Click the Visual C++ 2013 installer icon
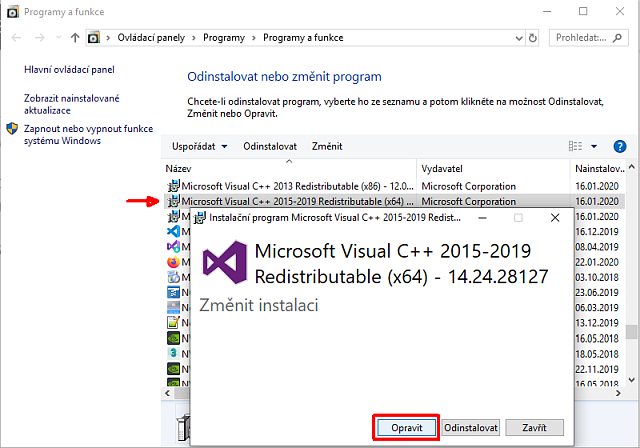Screen dimensions: 640x448 (x=173, y=186)
